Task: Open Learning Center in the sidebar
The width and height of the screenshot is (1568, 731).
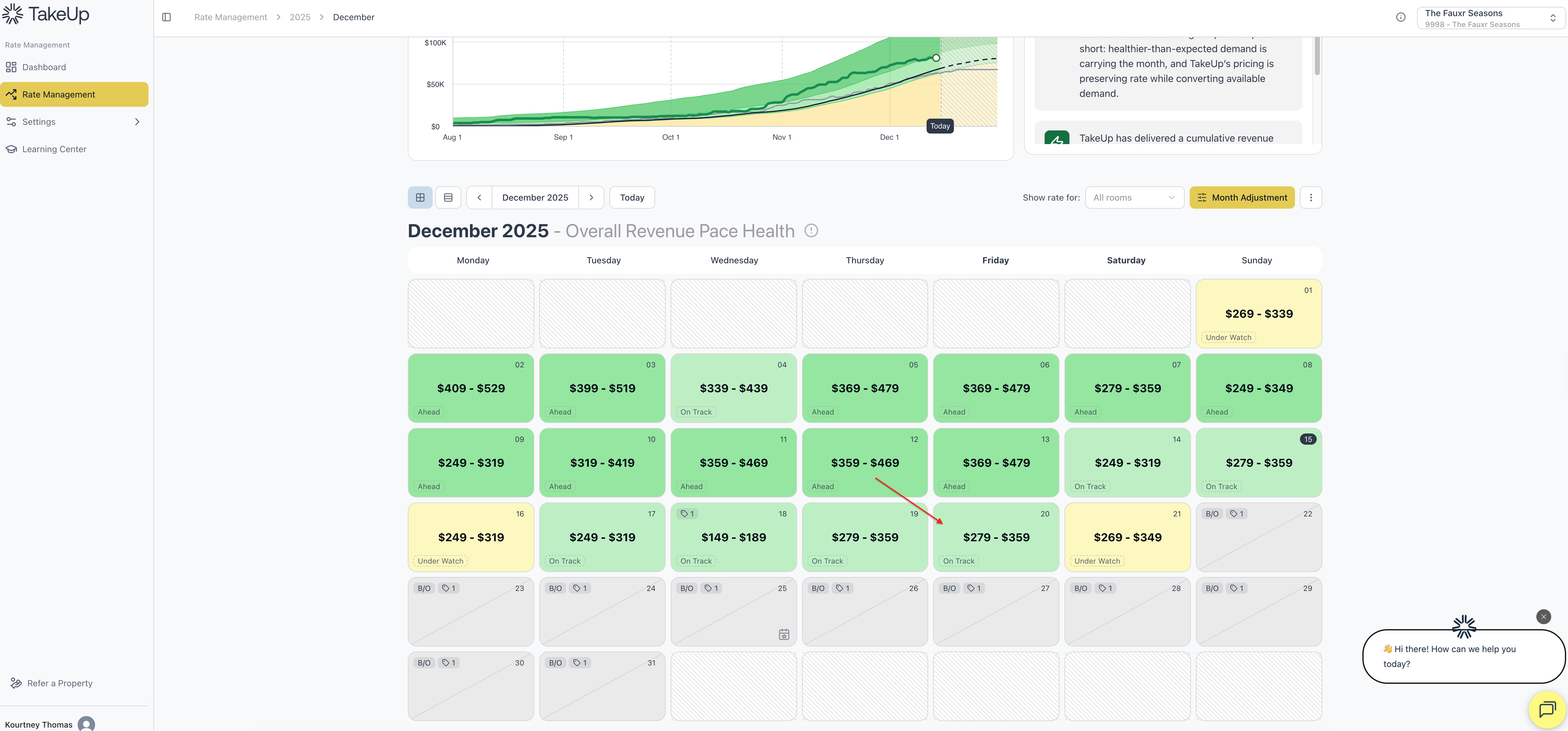Action: (54, 149)
